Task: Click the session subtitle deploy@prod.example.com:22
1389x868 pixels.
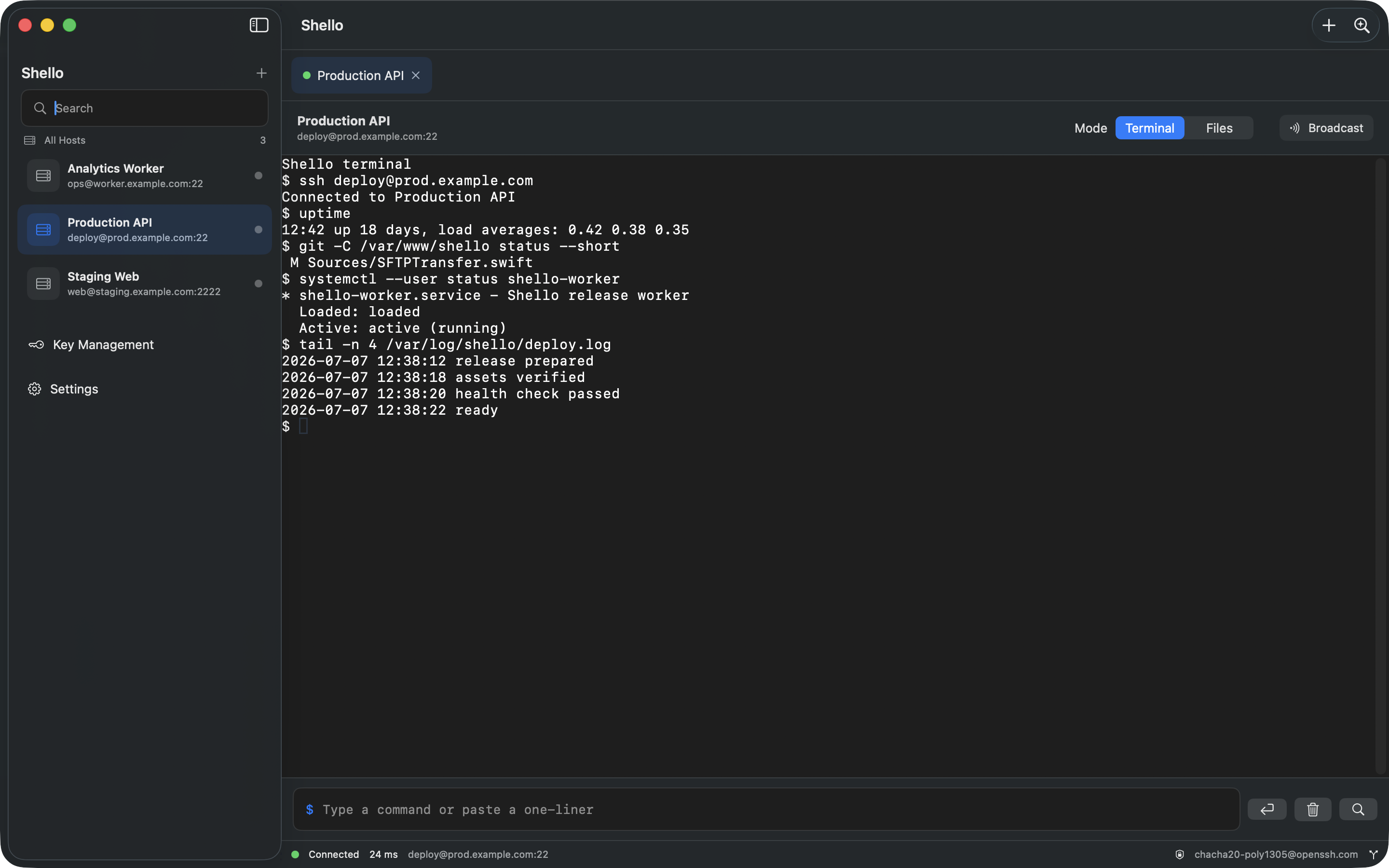Action: click(x=368, y=136)
